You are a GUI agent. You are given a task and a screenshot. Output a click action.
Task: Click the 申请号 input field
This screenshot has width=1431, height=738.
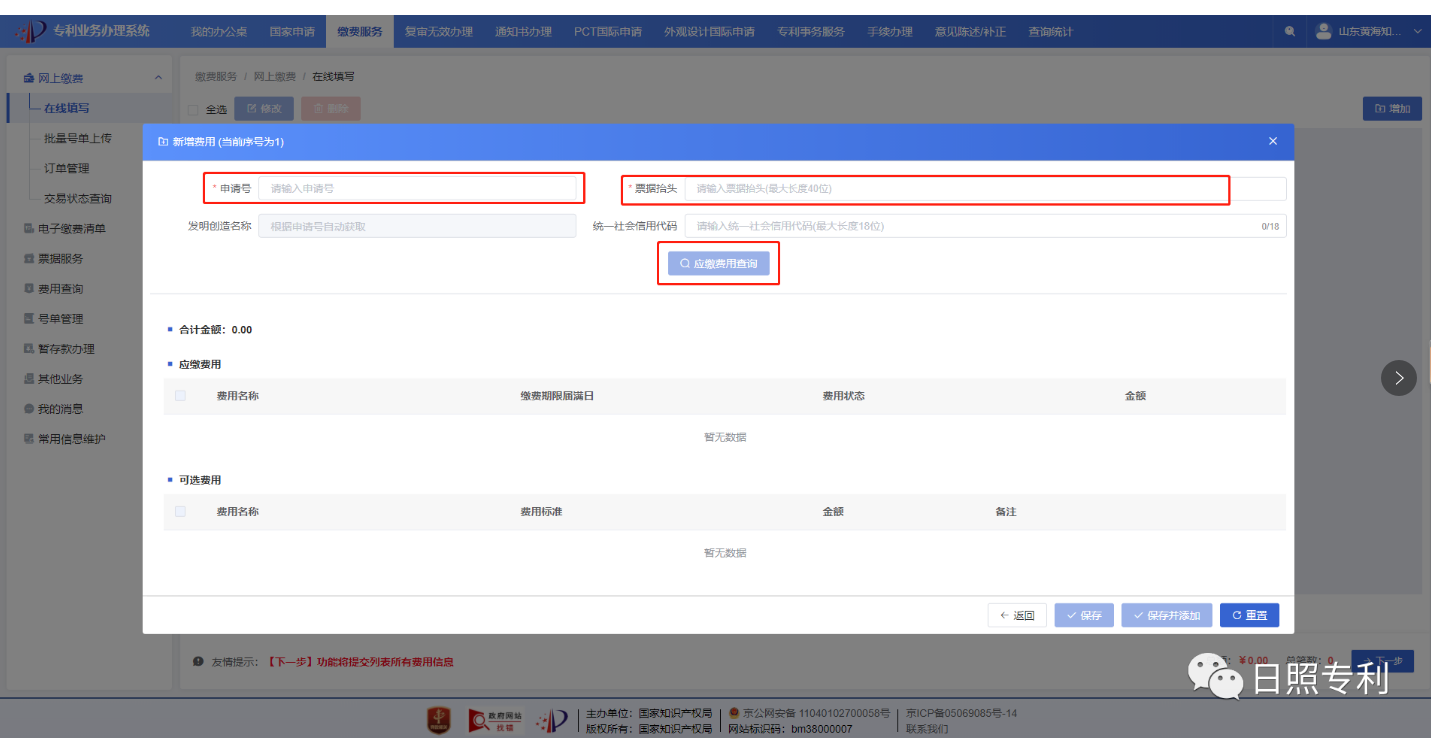click(418, 188)
